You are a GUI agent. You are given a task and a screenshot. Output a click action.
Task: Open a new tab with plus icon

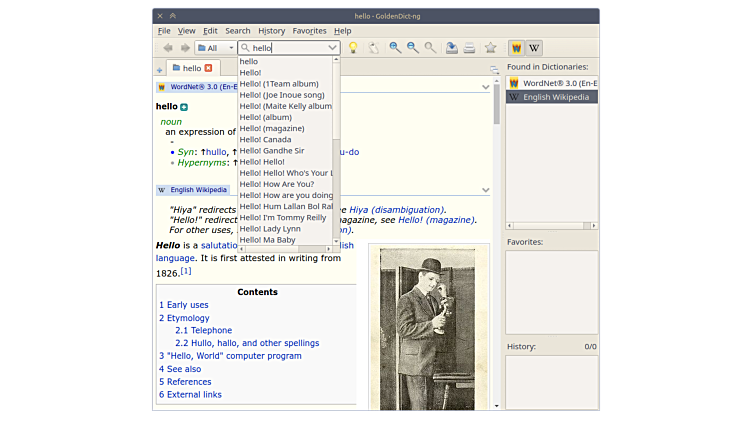pyautogui.click(x=159, y=69)
